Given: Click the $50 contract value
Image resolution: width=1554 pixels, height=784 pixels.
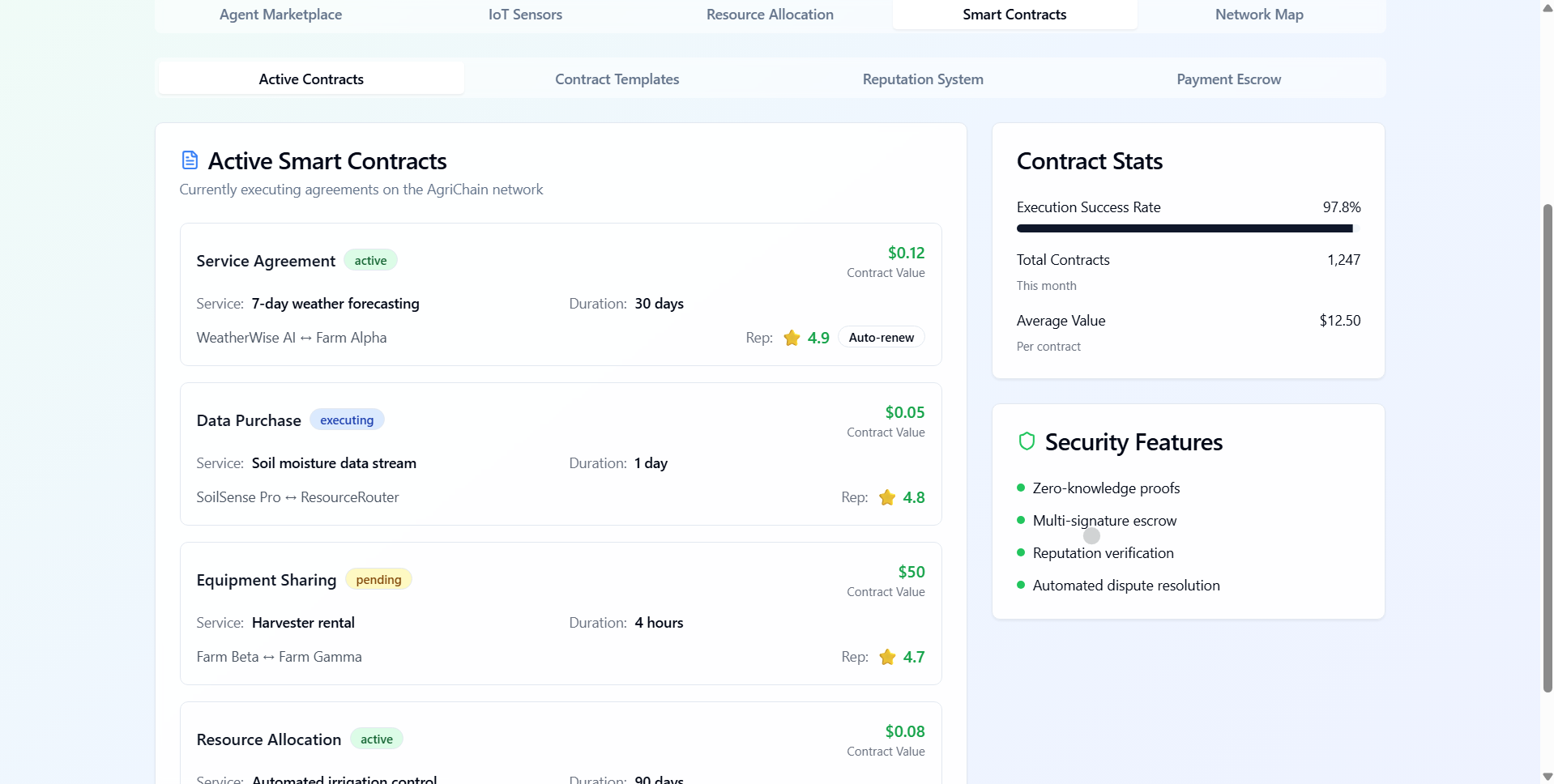Looking at the screenshot, I should click(911, 572).
